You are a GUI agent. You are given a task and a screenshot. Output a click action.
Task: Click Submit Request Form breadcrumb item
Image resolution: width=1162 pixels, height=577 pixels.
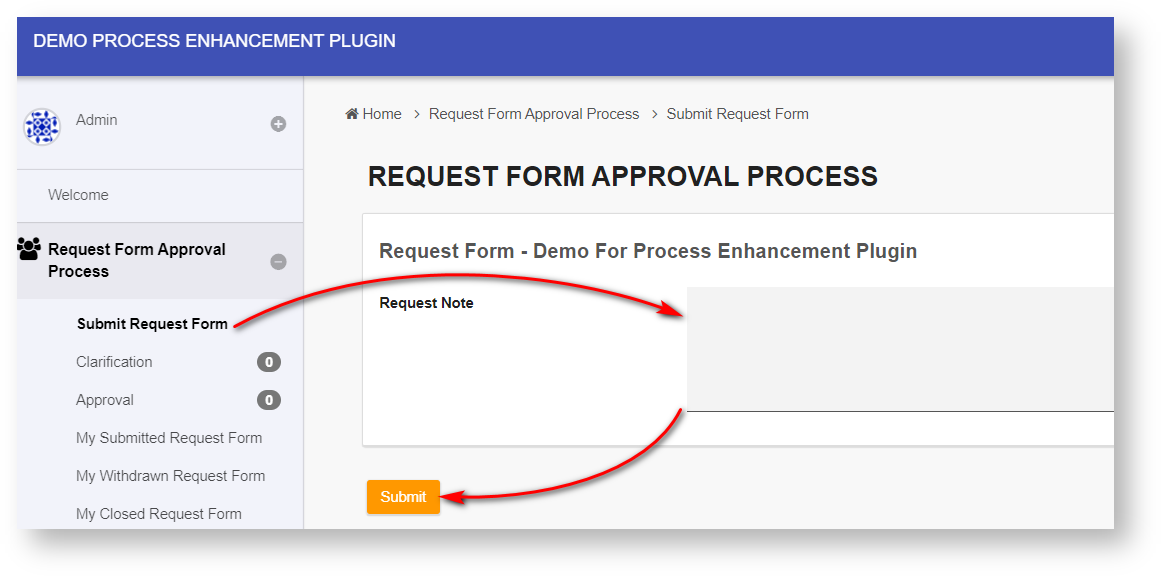click(x=738, y=114)
